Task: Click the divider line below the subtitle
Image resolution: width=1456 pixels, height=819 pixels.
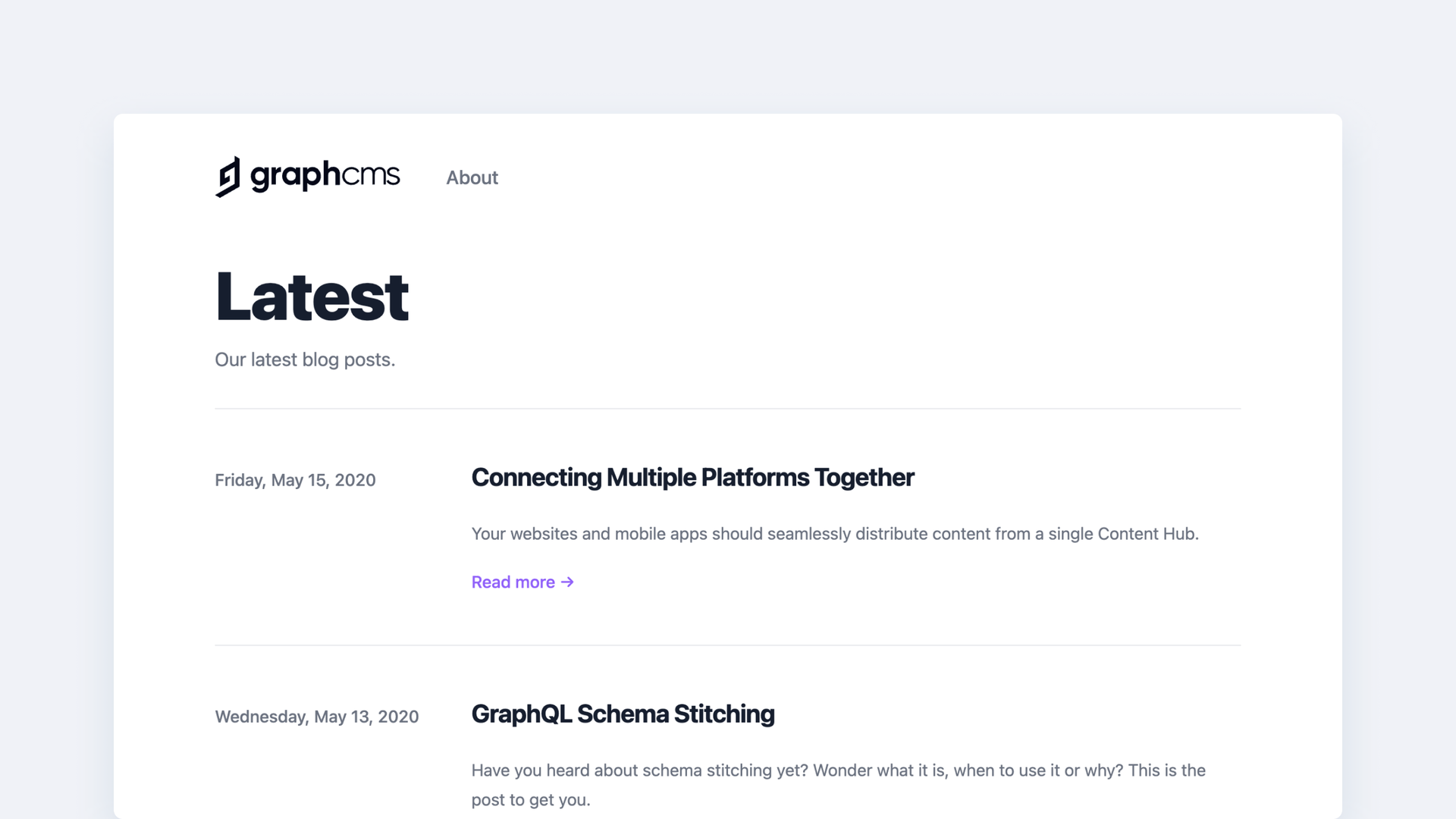Action: coord(728,409)
